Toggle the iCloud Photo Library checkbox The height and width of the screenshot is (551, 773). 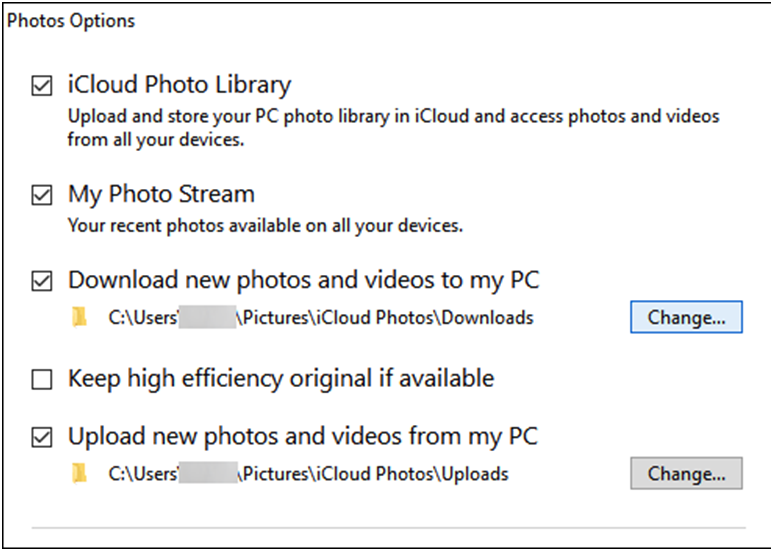[42, 87]
